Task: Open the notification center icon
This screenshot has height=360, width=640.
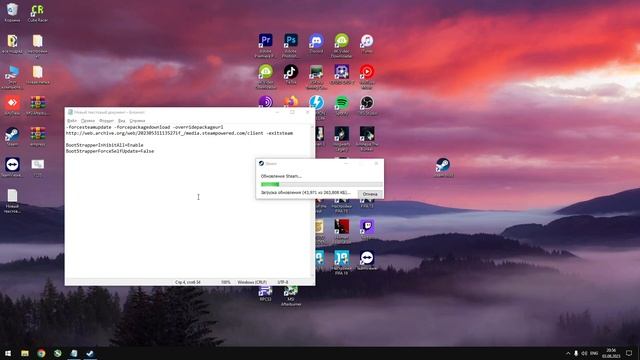Action: [x=629, y=353]
